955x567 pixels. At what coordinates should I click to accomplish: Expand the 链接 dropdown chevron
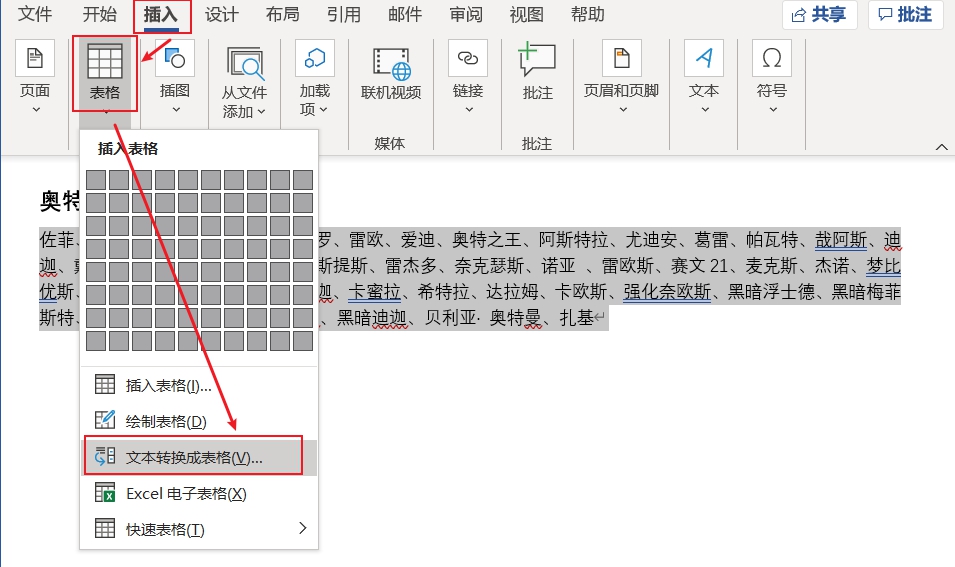tap(469, 110)
